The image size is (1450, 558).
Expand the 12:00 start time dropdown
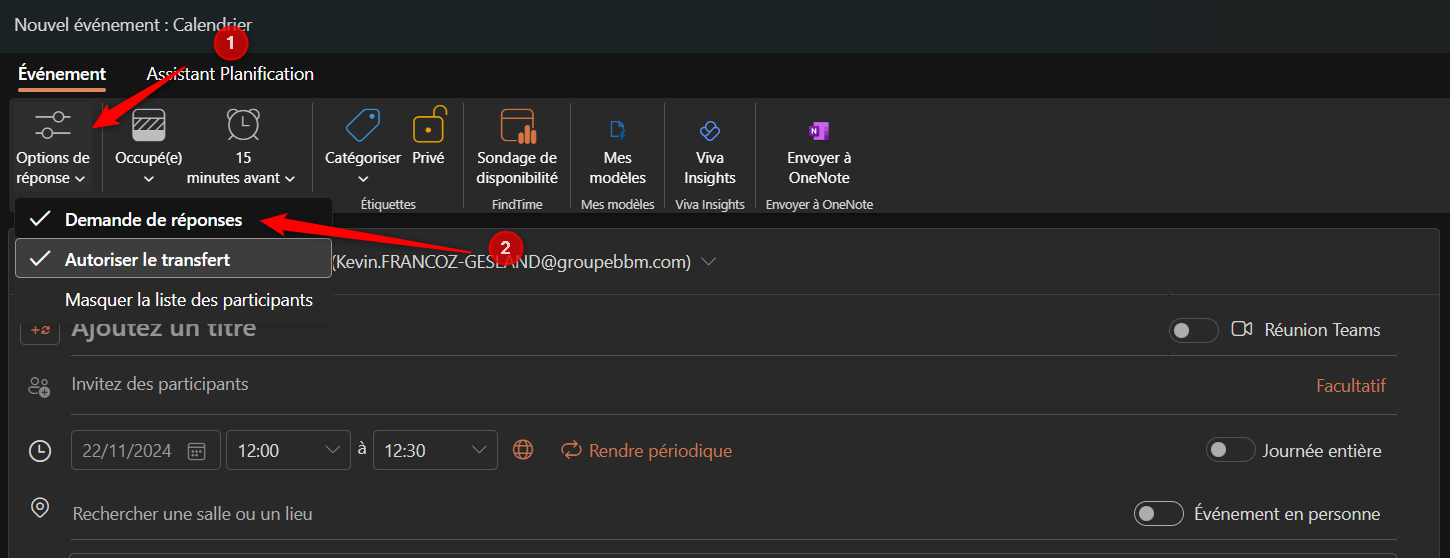click(332, 450)
